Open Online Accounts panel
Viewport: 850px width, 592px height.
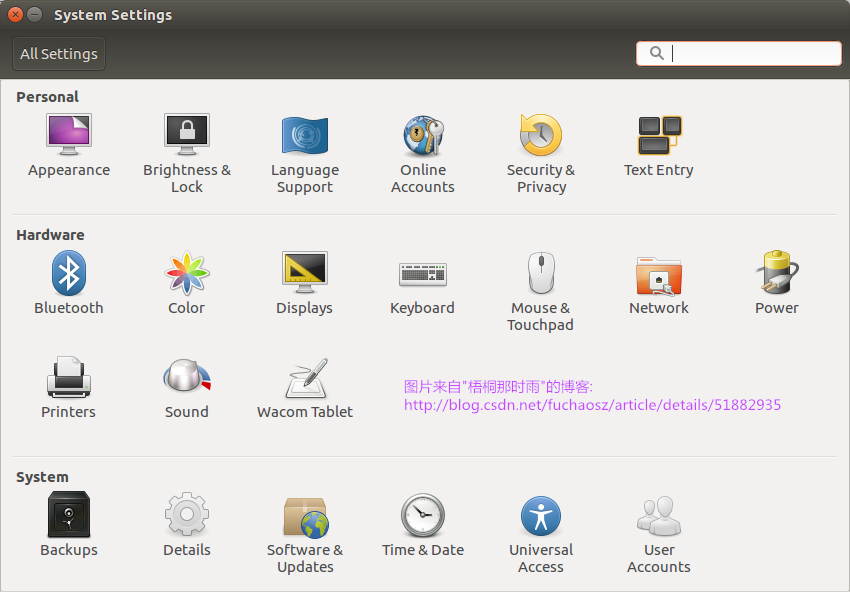[423, 154]
